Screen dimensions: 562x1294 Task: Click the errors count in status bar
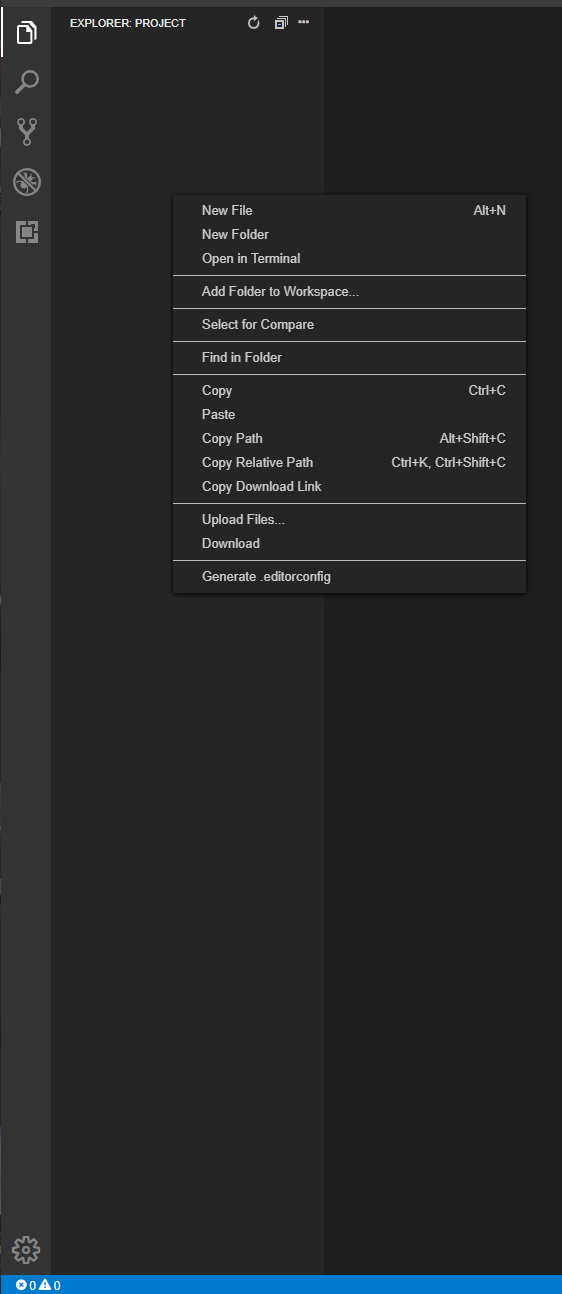pyautogui.click(x=26, y=1285)
